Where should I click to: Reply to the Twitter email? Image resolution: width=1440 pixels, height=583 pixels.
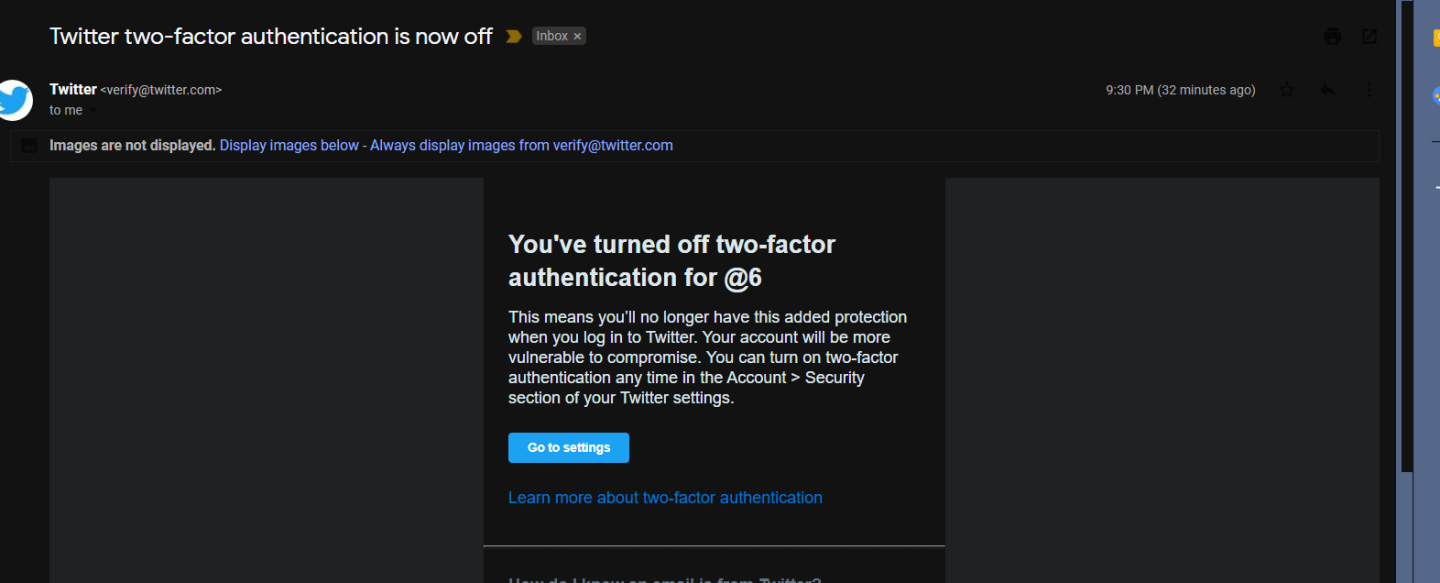[1328, 90]
